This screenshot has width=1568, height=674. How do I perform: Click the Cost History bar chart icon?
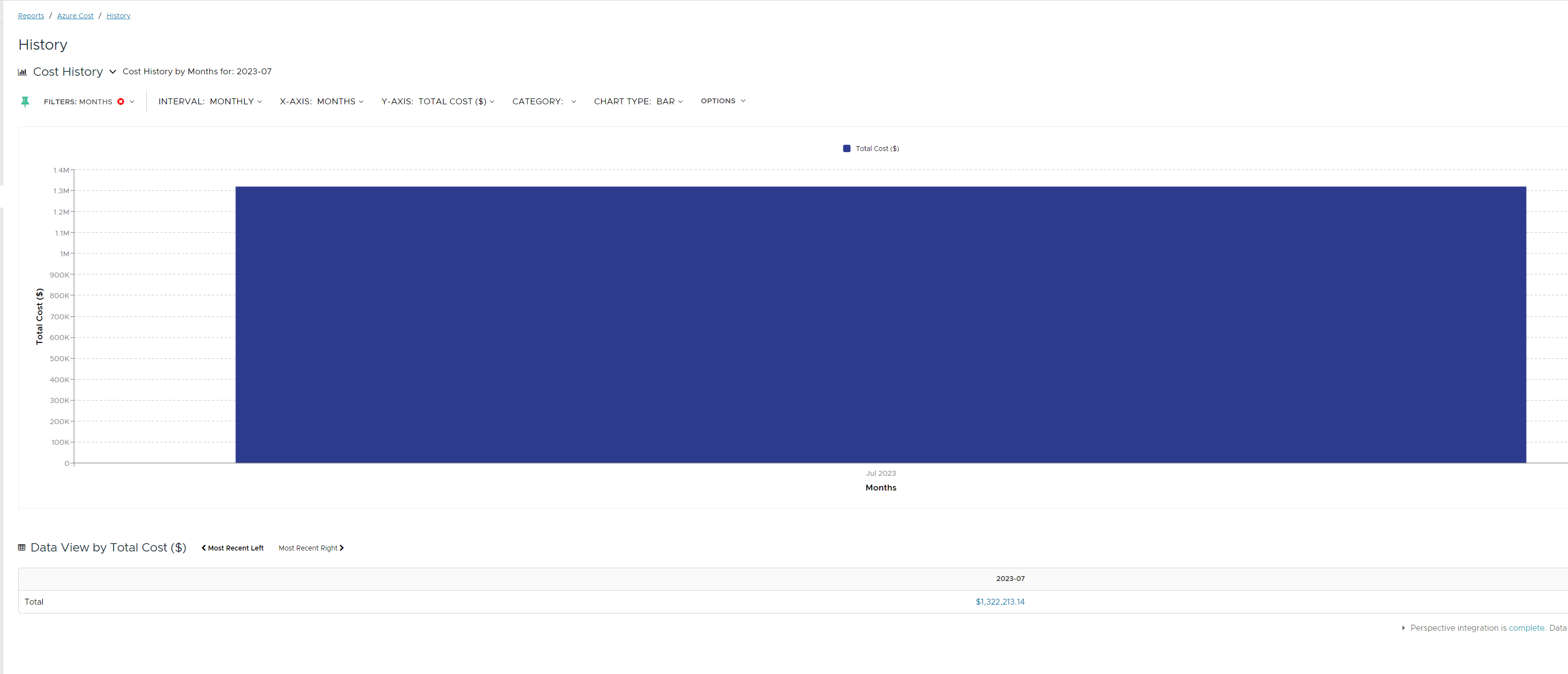coord(23,72)
